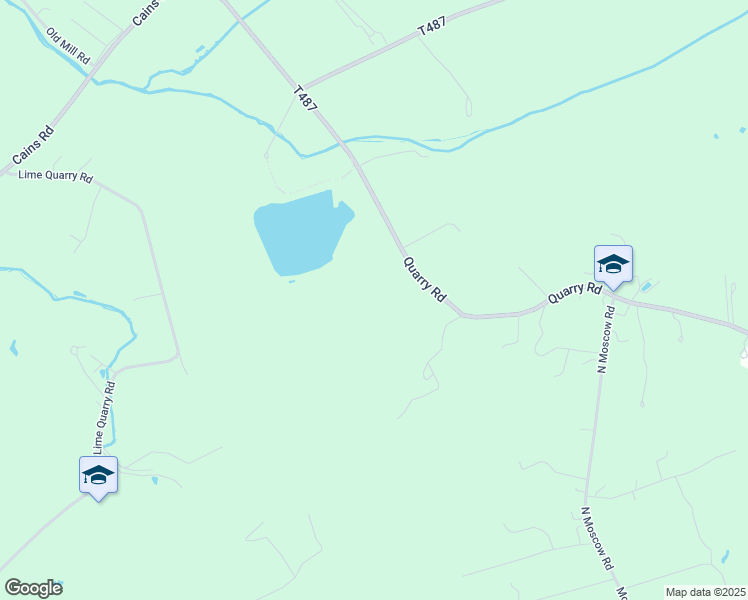Image resolution: width=748 pixels, height=600 pixels.
Task: Click the Old Mill Rd label
Action: coord(68,46)
